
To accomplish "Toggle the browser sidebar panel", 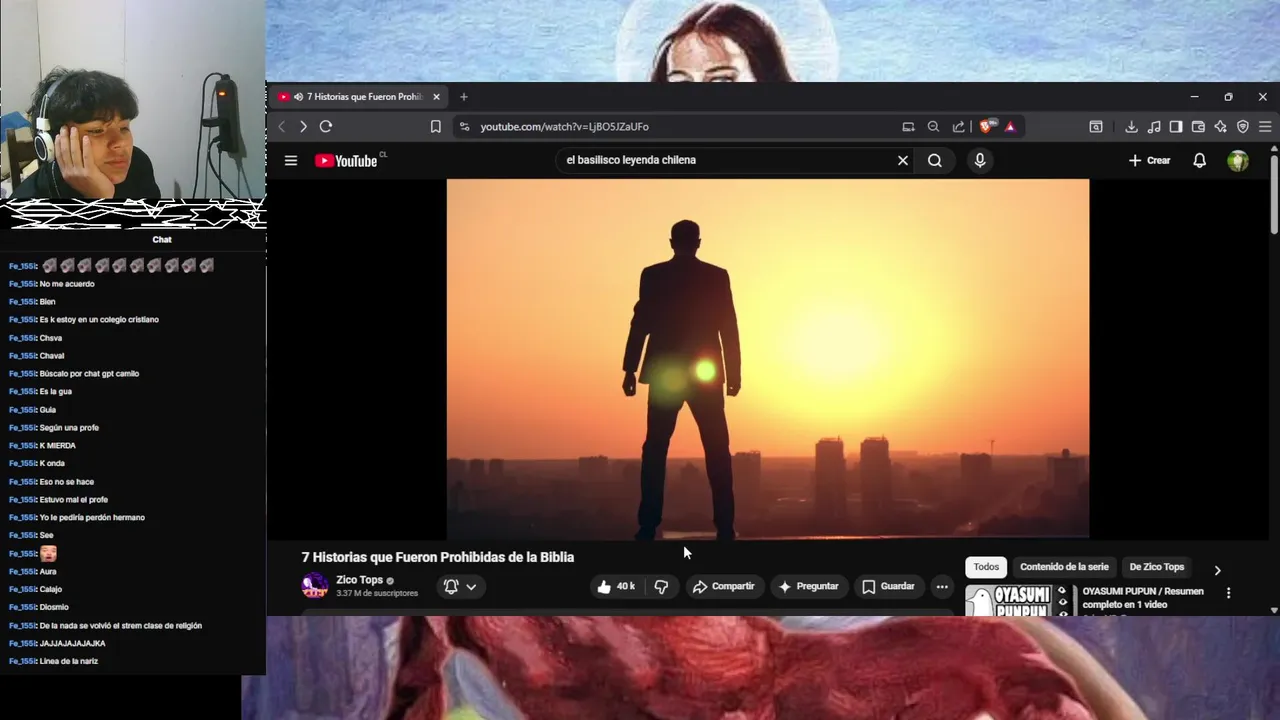I will pyautogui.click(x=1176, y=127).
